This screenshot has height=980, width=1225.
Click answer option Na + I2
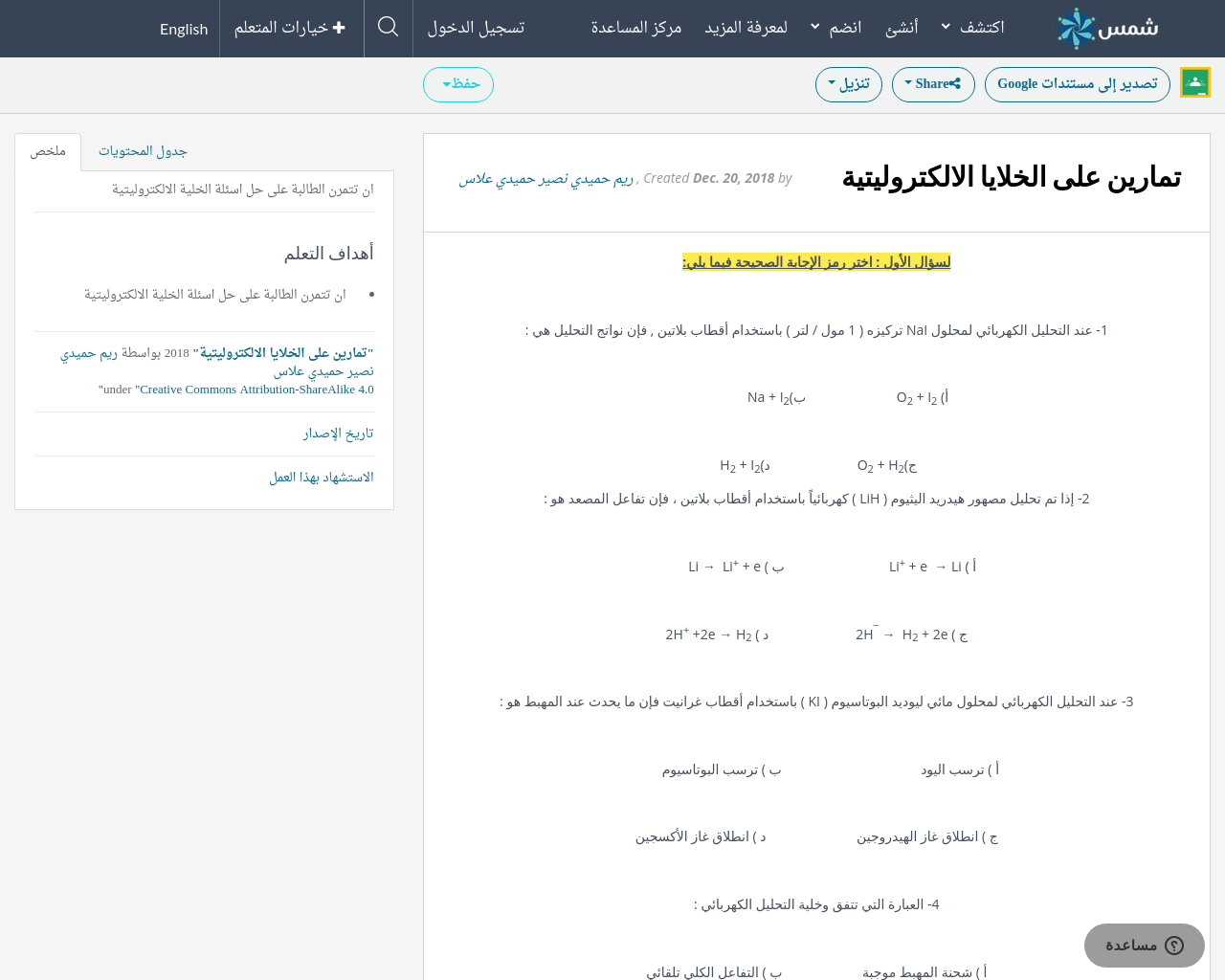776,397
